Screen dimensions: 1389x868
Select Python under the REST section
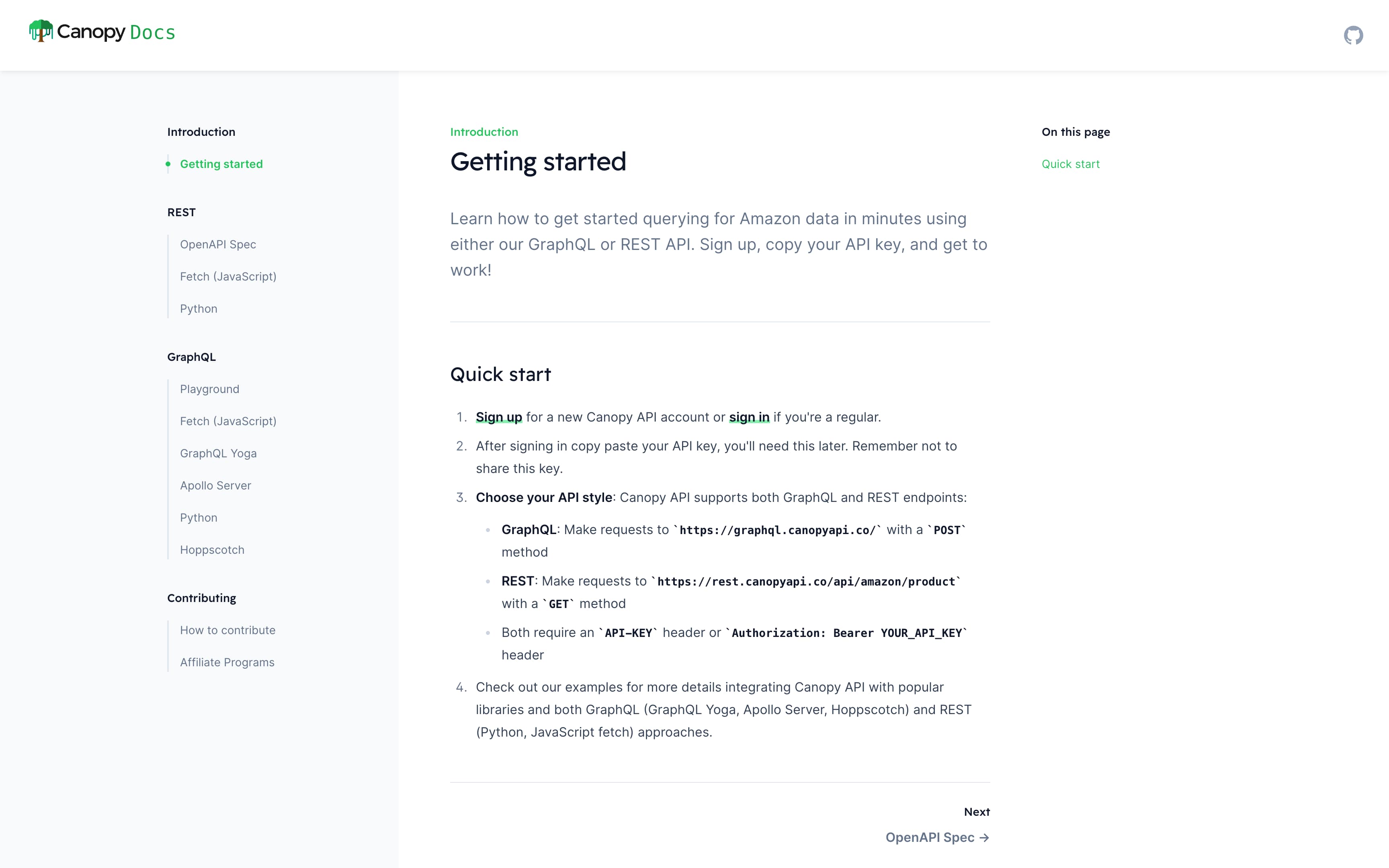(x=199, y=309)
